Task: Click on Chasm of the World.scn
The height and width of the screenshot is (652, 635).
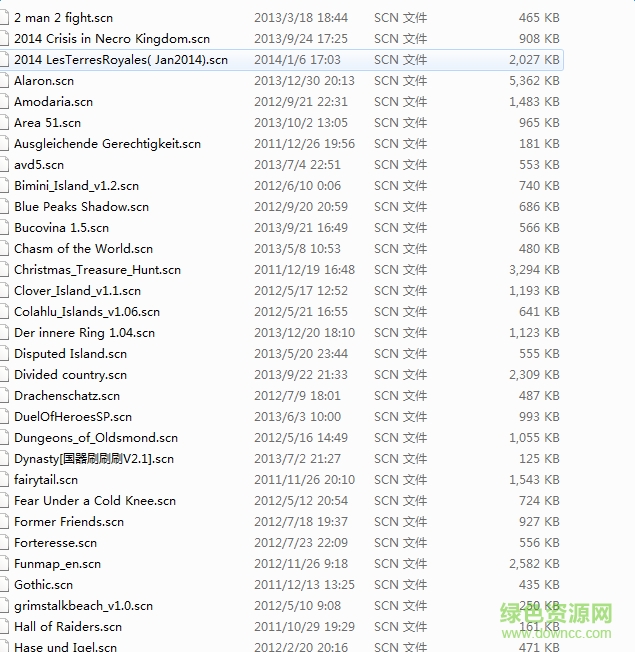Action: (83, 249)
